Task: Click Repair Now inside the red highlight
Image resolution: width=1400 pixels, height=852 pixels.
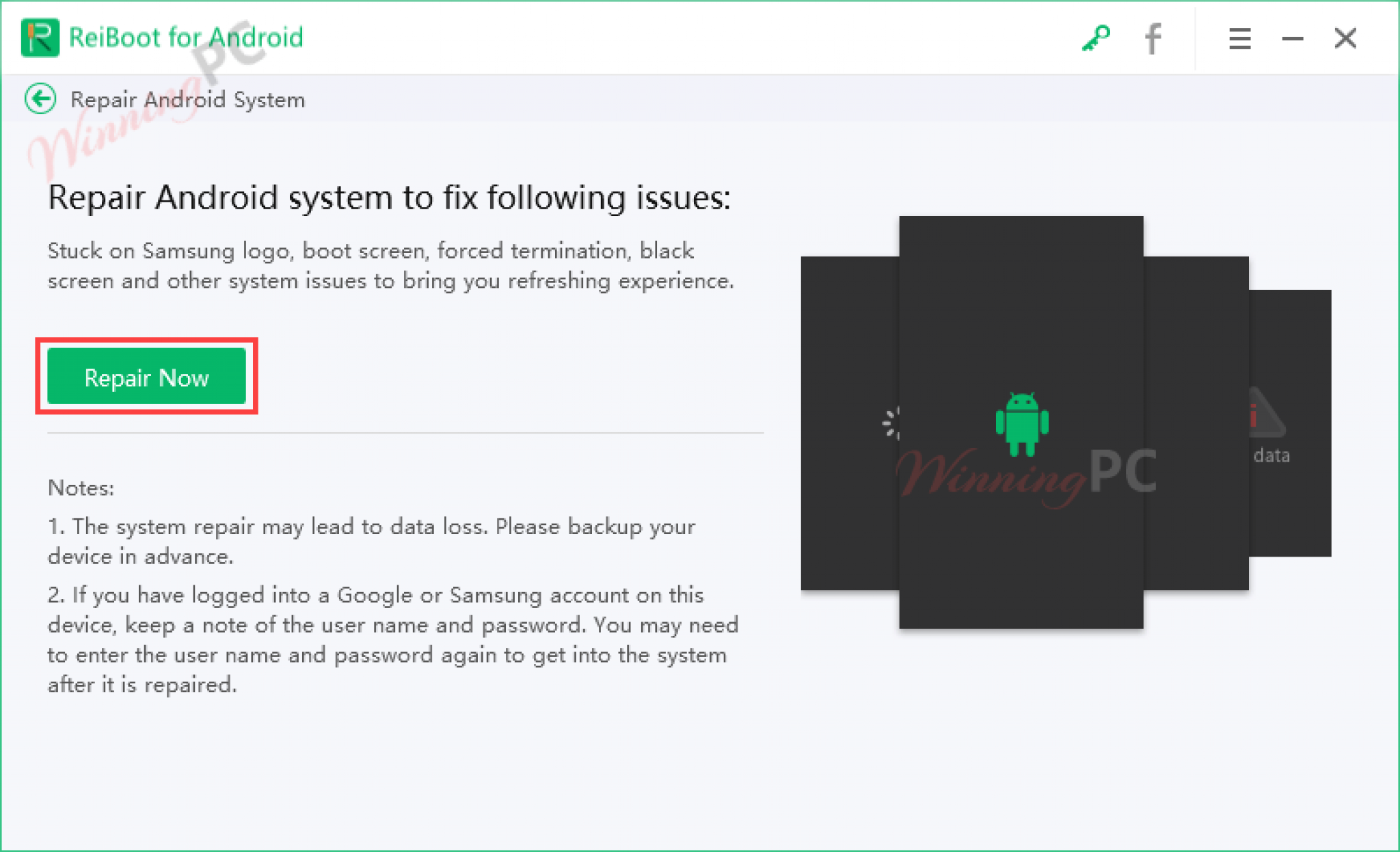Action: pyautogui.click(x=146, y=377)
